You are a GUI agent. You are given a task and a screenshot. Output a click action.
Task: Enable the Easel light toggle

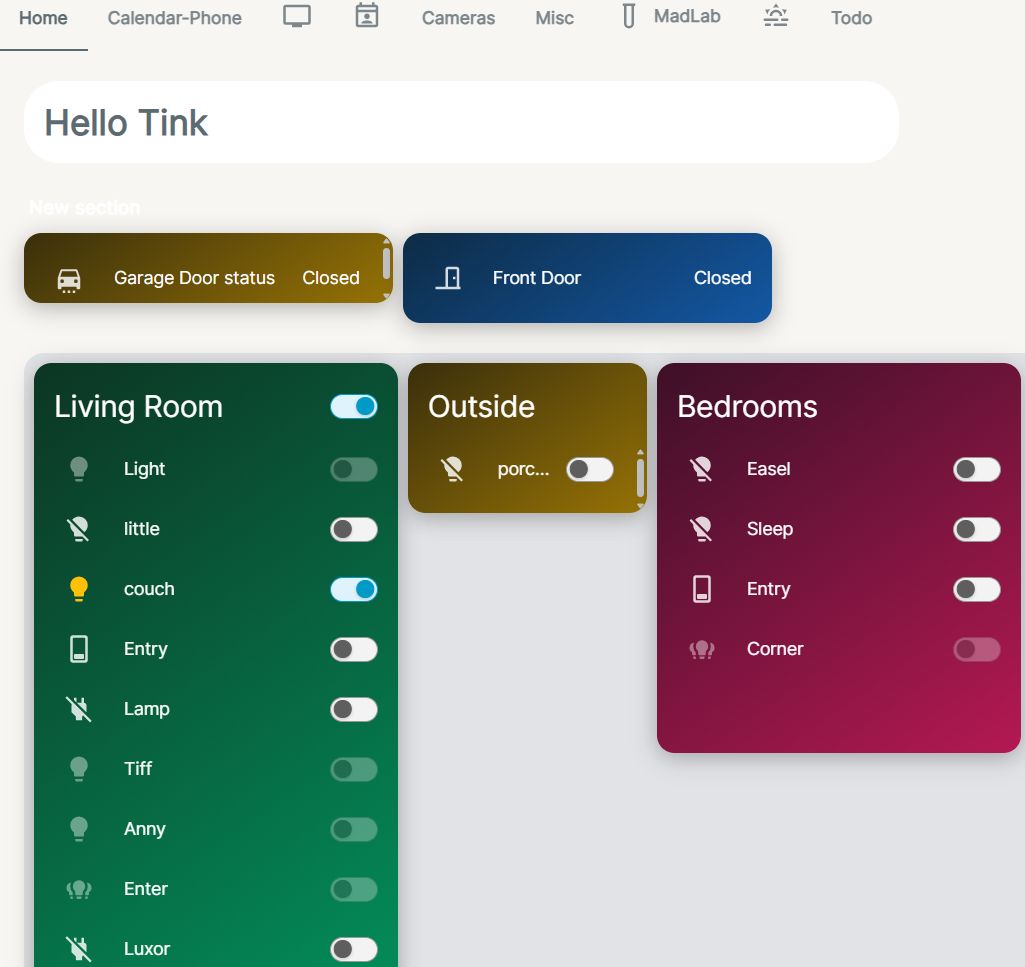tap(977, 469)
